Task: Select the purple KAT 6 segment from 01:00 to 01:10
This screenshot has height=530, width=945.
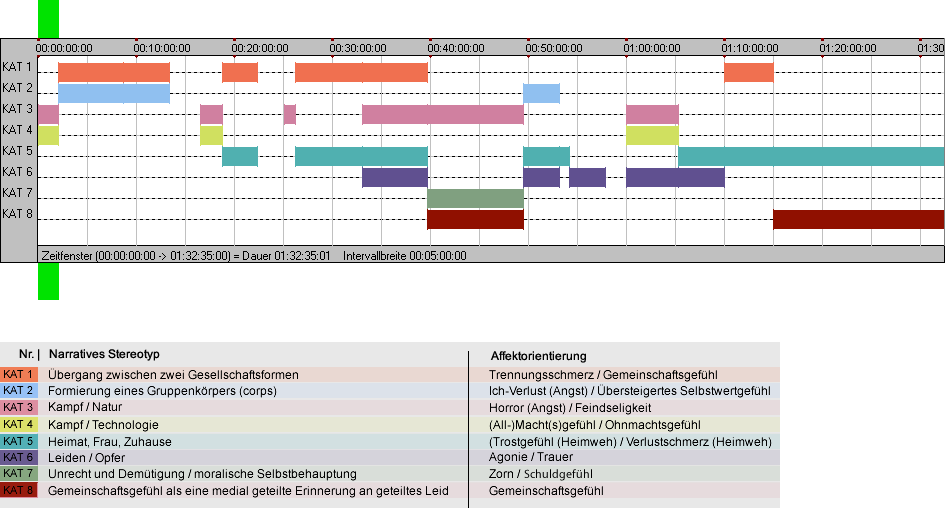Action: (676, 177)
